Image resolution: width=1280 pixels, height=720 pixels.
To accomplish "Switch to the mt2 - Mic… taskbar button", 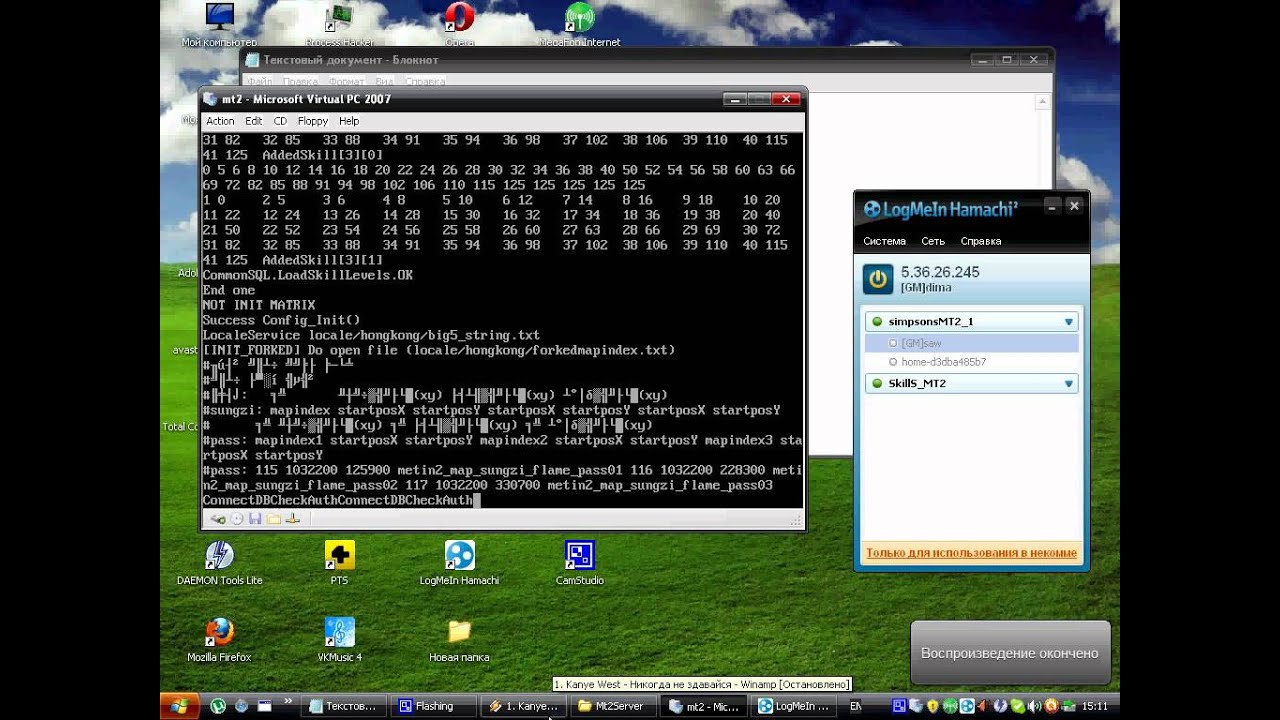I will click(x=705, y=706).
